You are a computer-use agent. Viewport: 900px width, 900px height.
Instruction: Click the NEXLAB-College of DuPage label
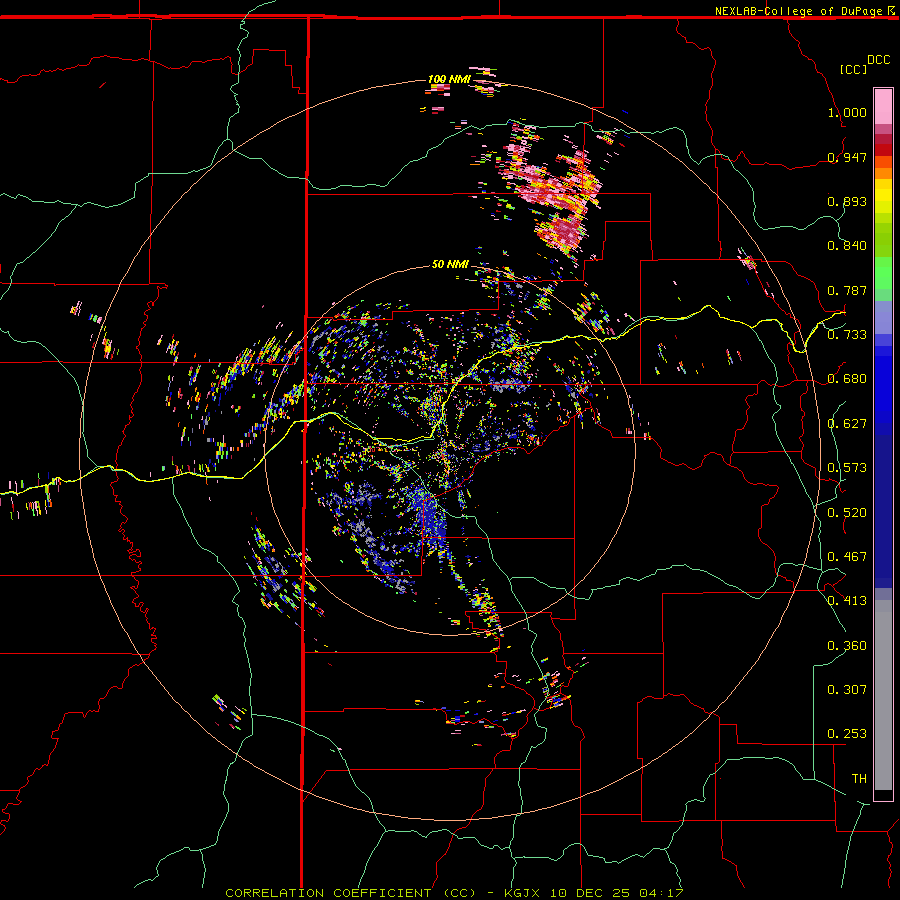click(x=798, y=11)
